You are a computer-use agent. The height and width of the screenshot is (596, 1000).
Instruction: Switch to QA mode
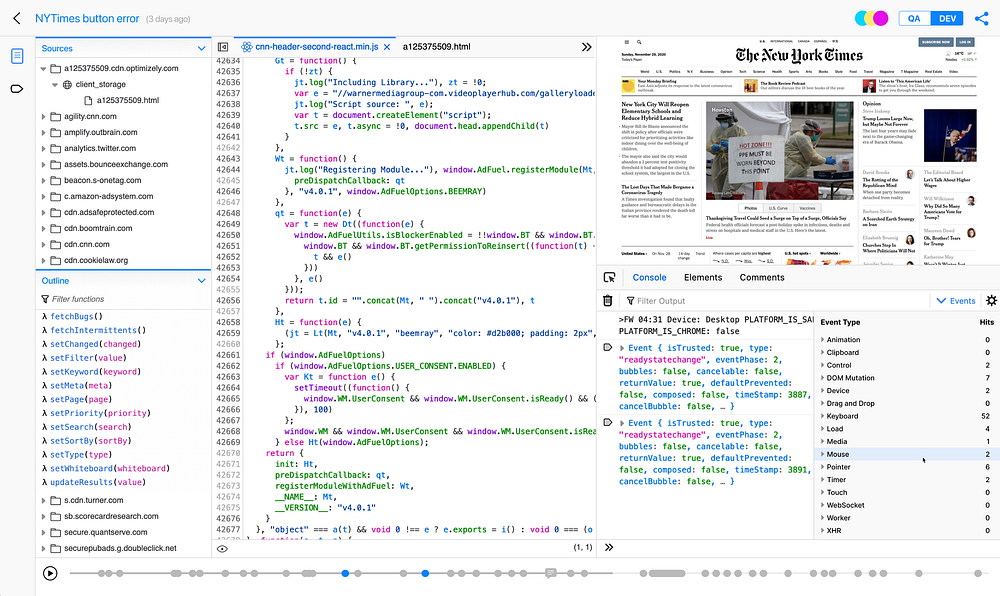[913, 18]
